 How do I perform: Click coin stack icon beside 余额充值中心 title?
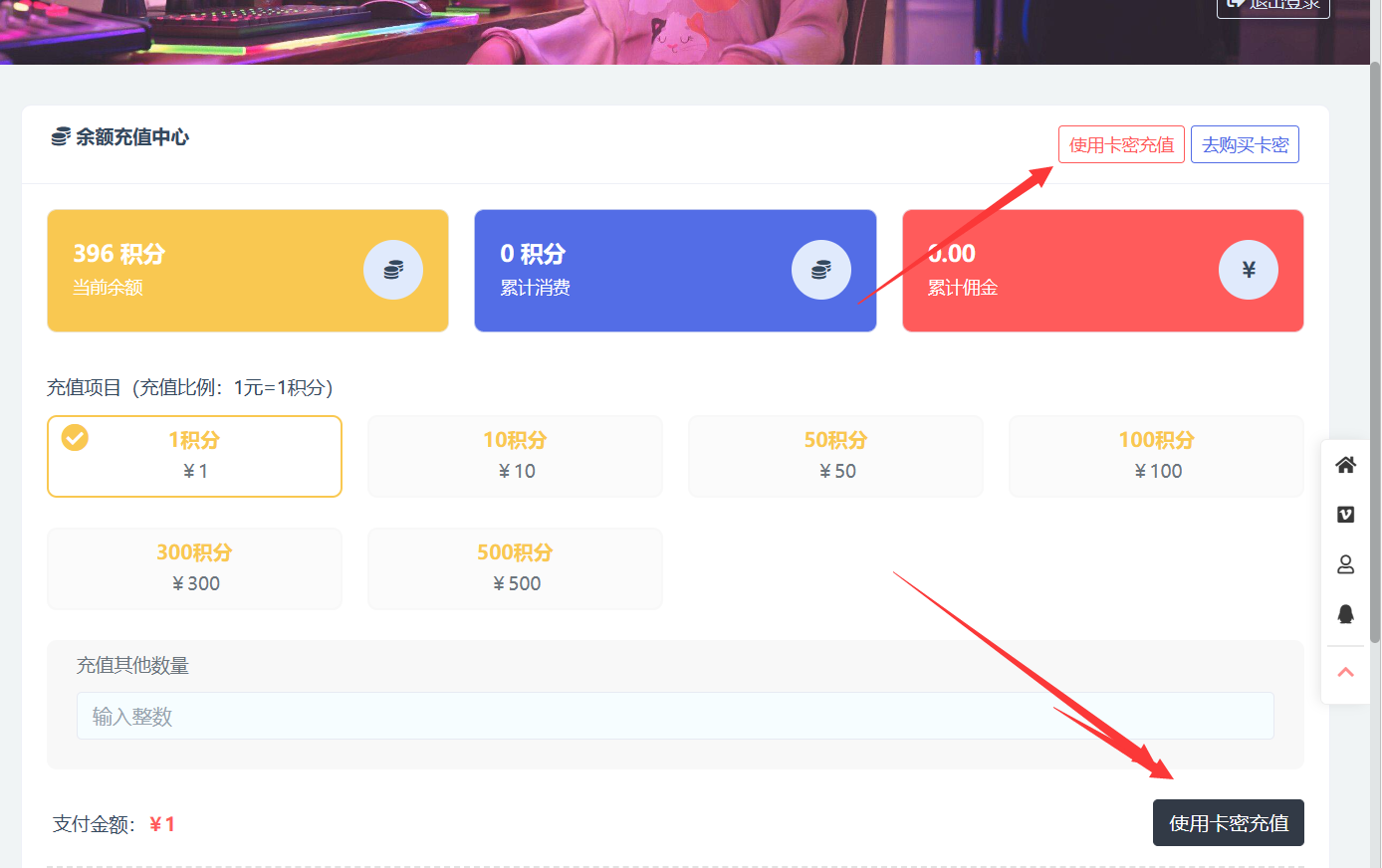coord(61,137)
